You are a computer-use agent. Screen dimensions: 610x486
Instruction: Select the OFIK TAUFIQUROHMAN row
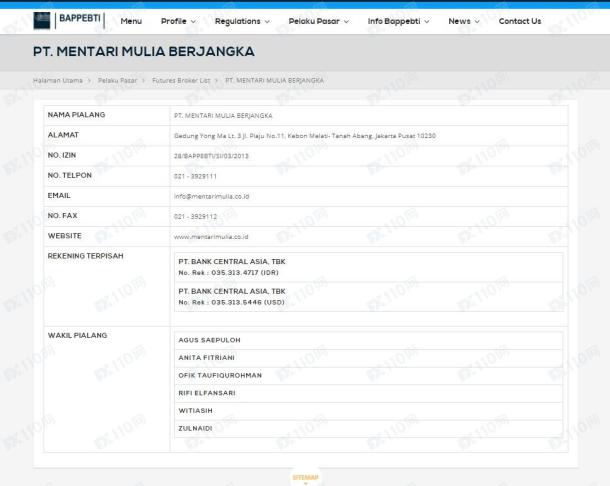[368, 376]
